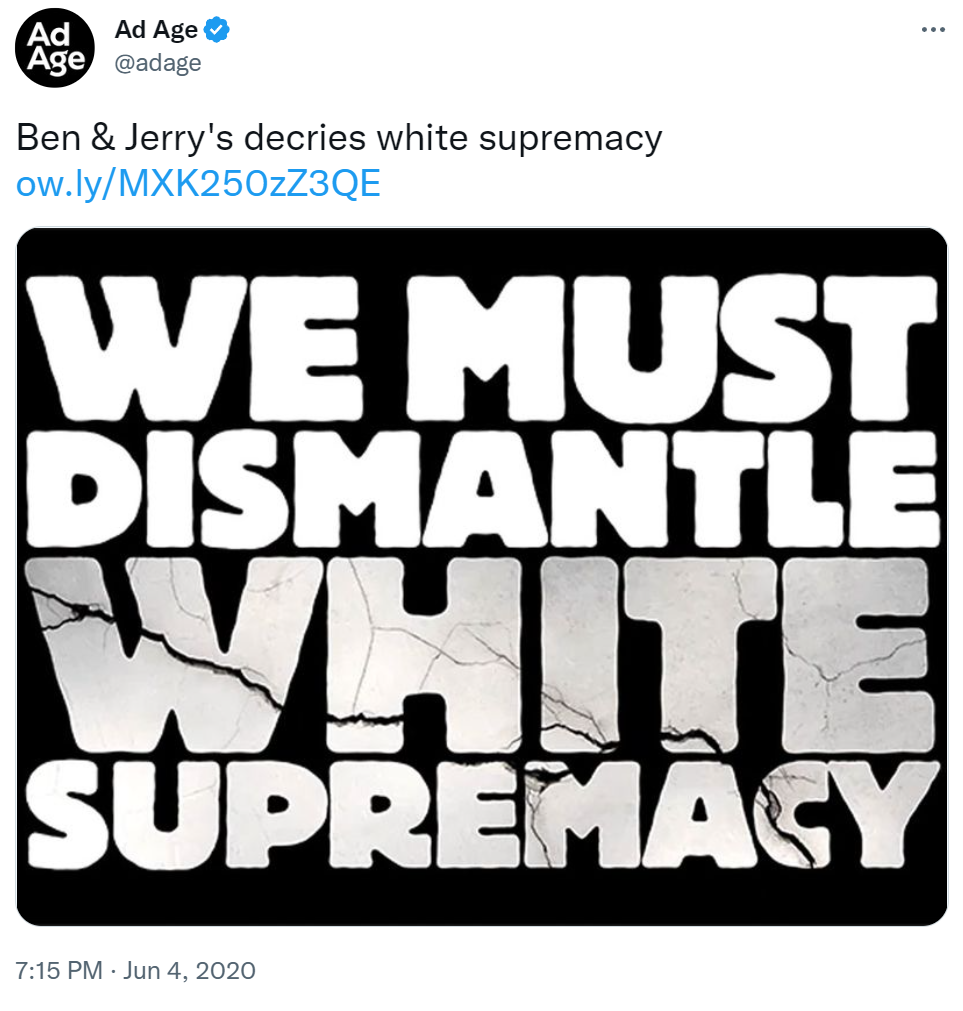Click "Jerry's" in the tweet text
963x1011 pixels.
click(x=179, y=138)
